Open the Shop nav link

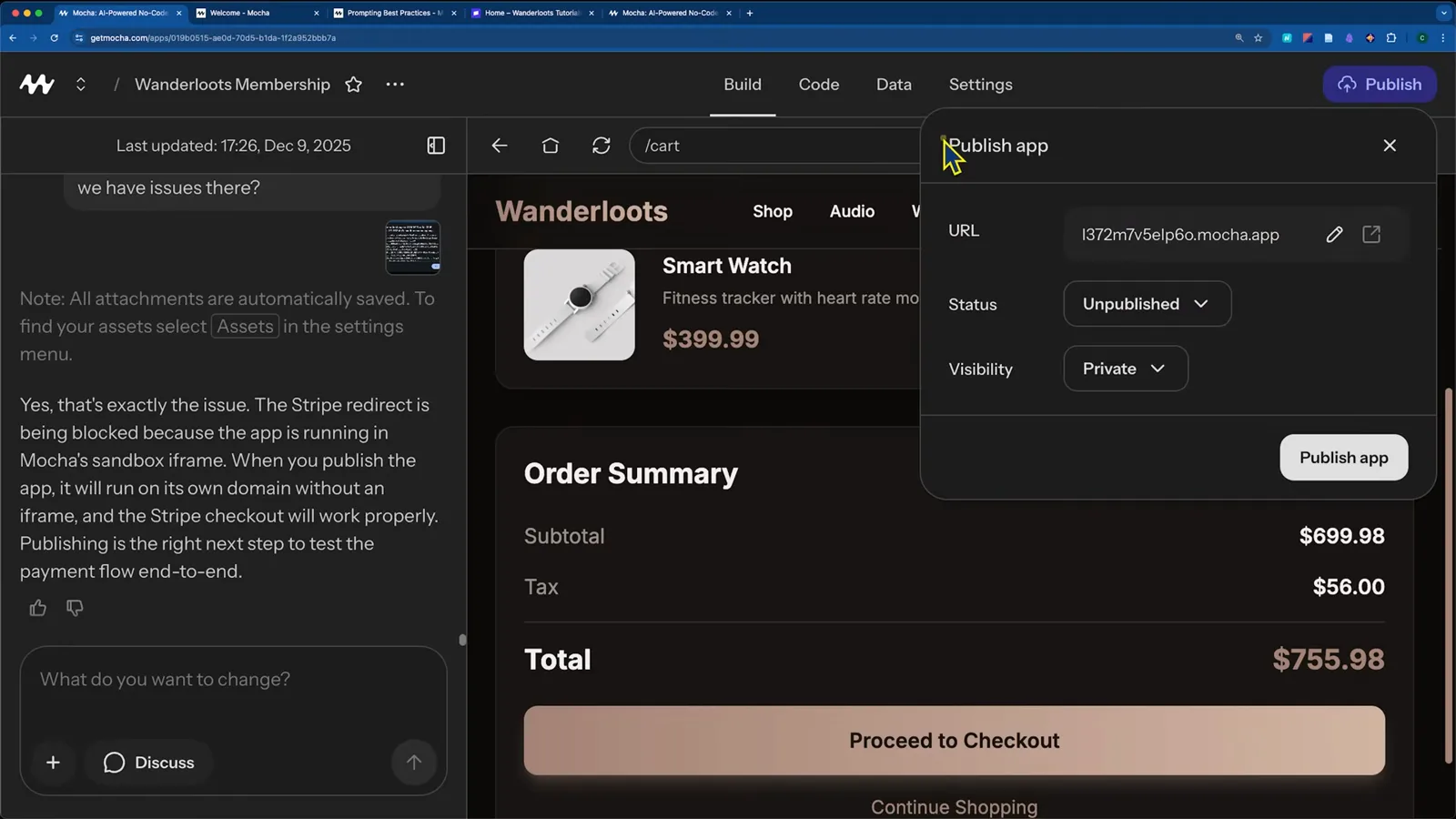click(x=773, y=211)
